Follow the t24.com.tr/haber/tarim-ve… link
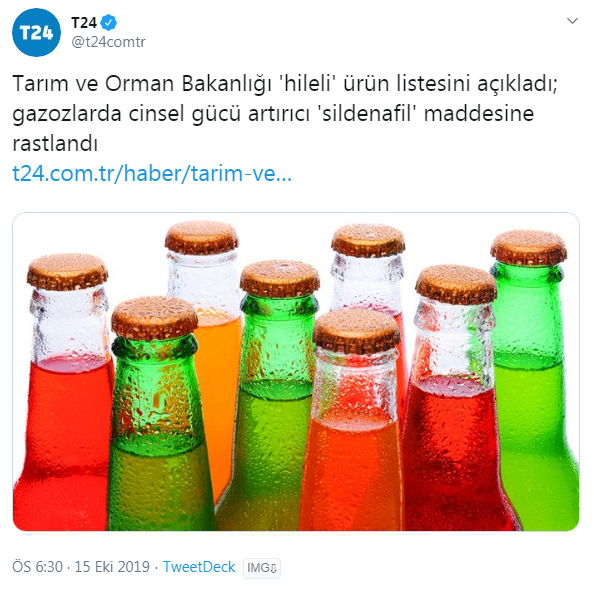 152,173
